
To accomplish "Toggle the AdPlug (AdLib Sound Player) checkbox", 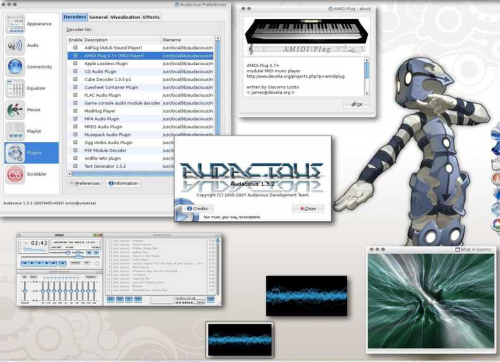I will click(x=75, y=48).
